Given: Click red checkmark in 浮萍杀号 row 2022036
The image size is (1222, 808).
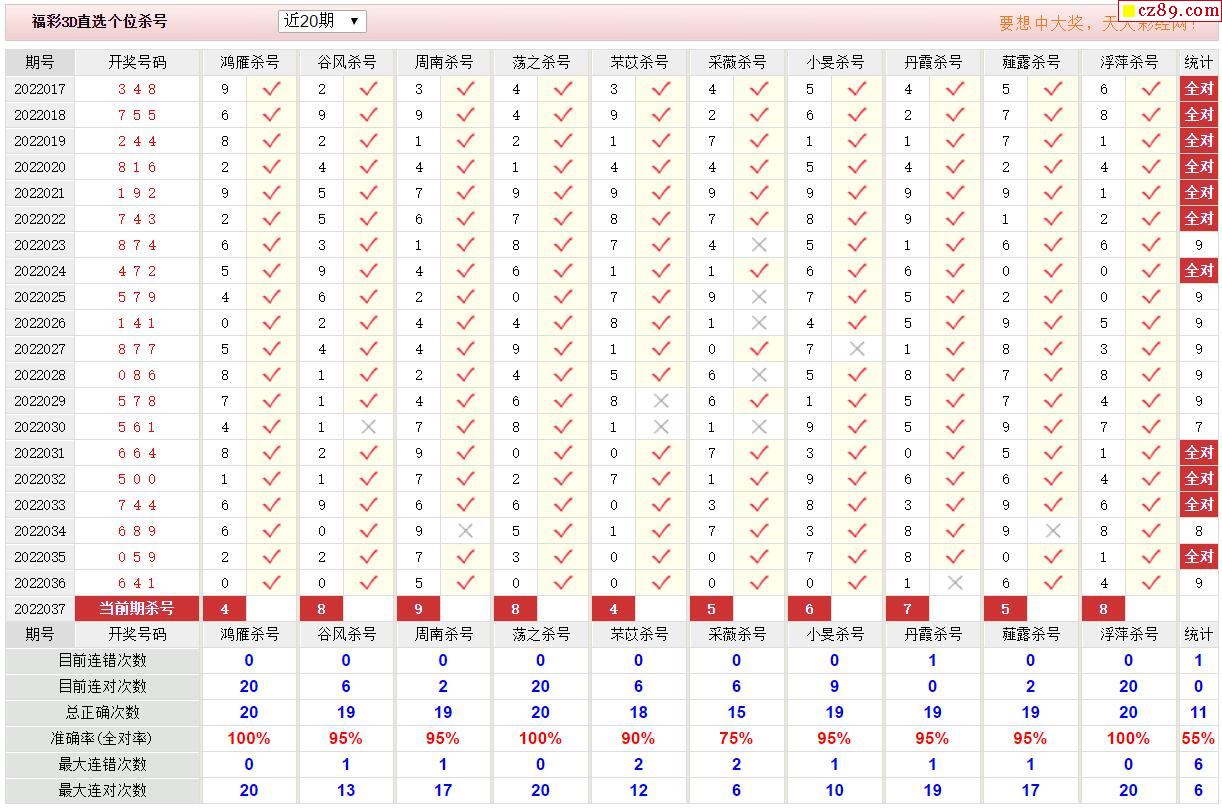Looking at the screenshot, I should coord(1151,583).
